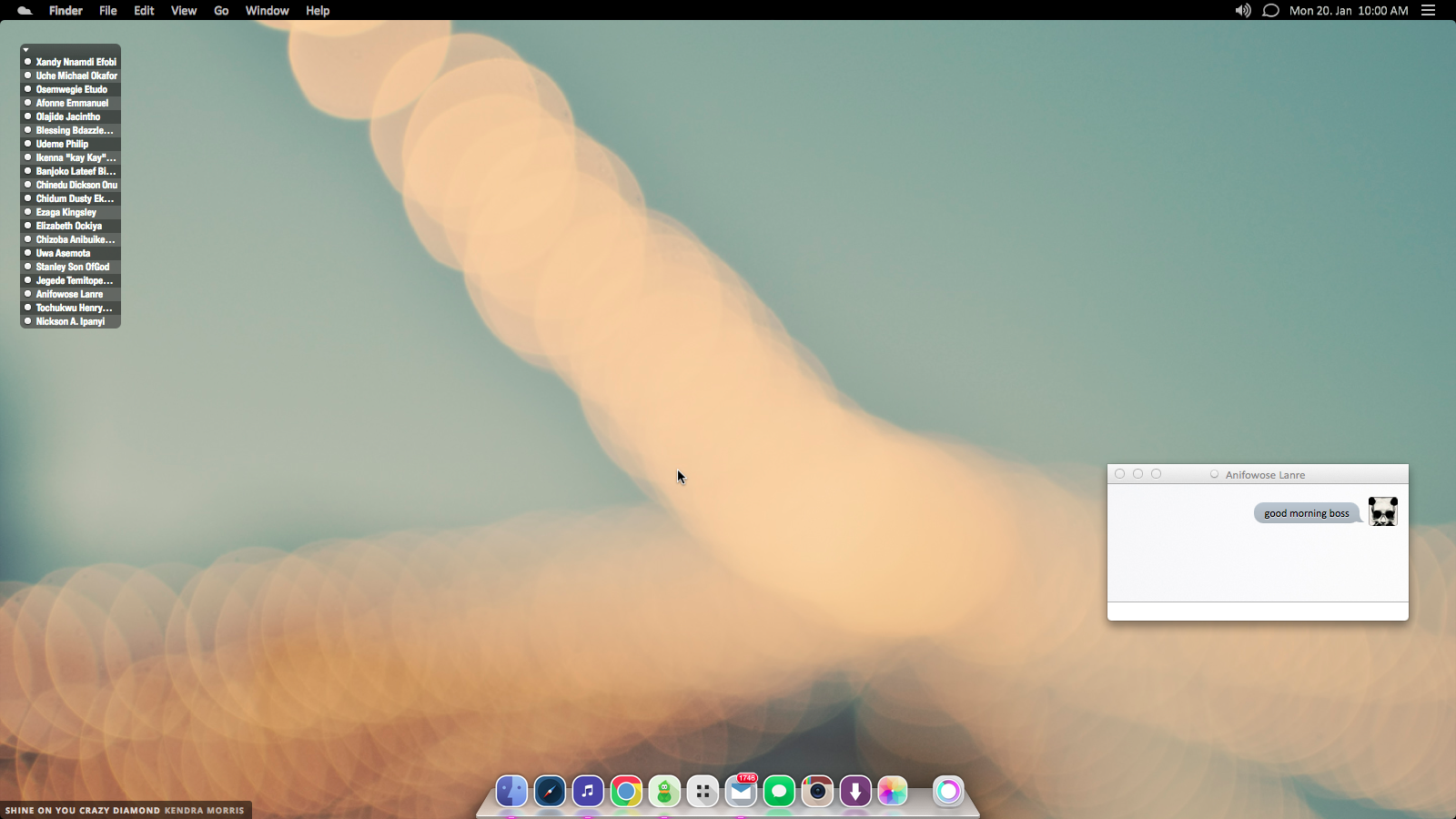Image resolution: width=1456 pixels, height=819 pixels.
Task: Select contact Nickson A. Ipanyi
Action: pyautogui.click(x=71, y=321)
